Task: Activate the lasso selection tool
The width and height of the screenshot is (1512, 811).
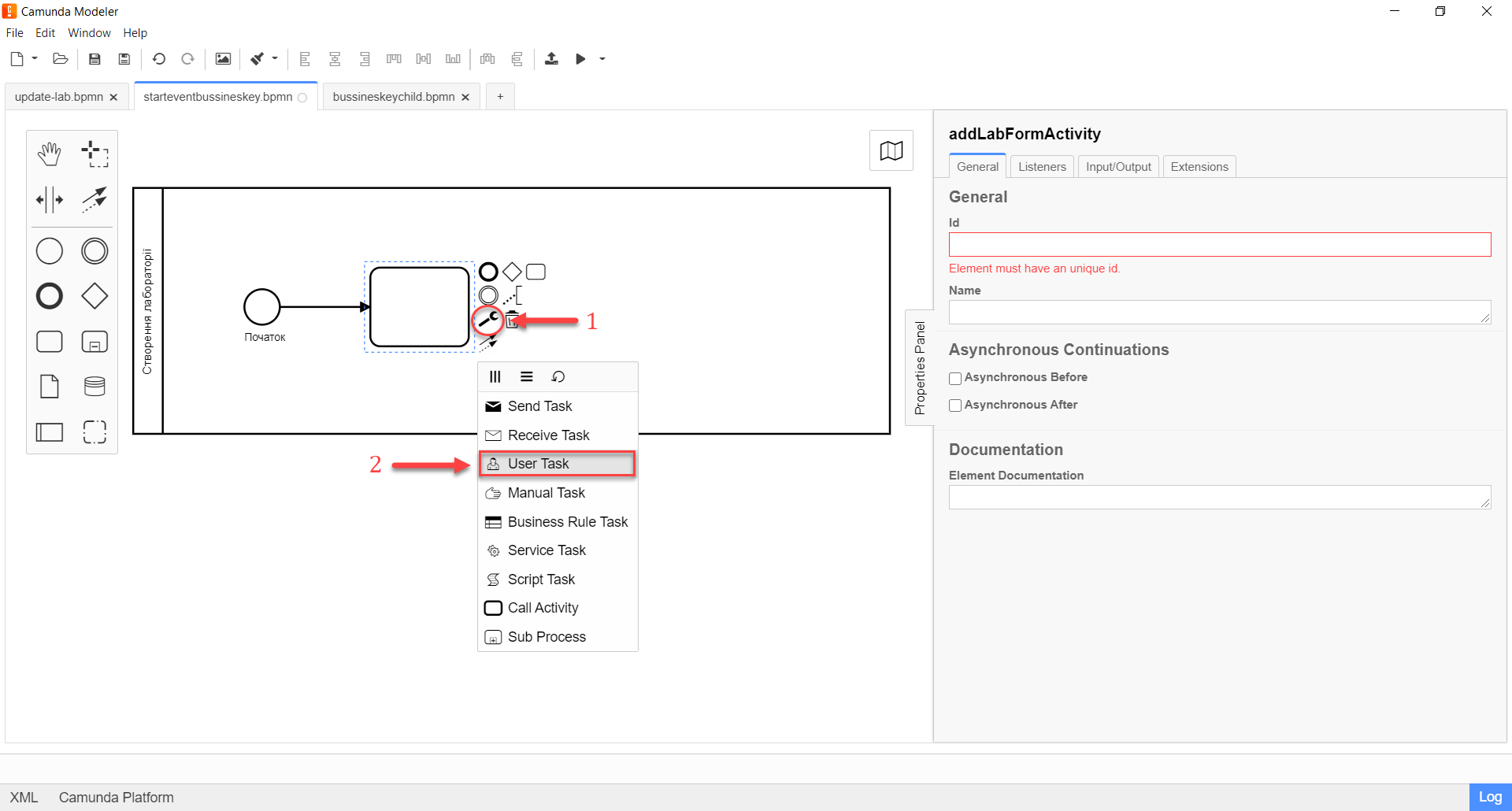Action: click(x=94, y=154)
